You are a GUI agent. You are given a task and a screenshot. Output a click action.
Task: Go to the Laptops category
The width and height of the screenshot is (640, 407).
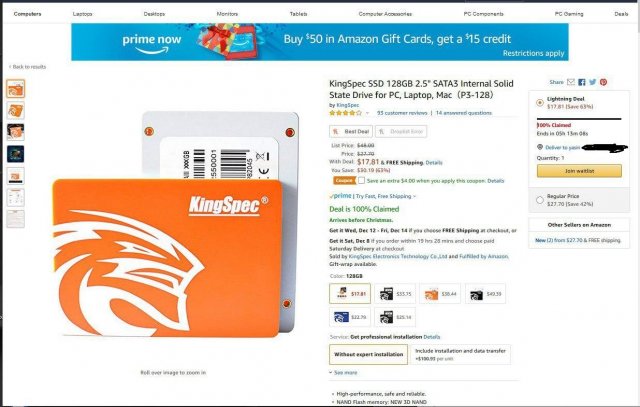[x=82, y=14]
